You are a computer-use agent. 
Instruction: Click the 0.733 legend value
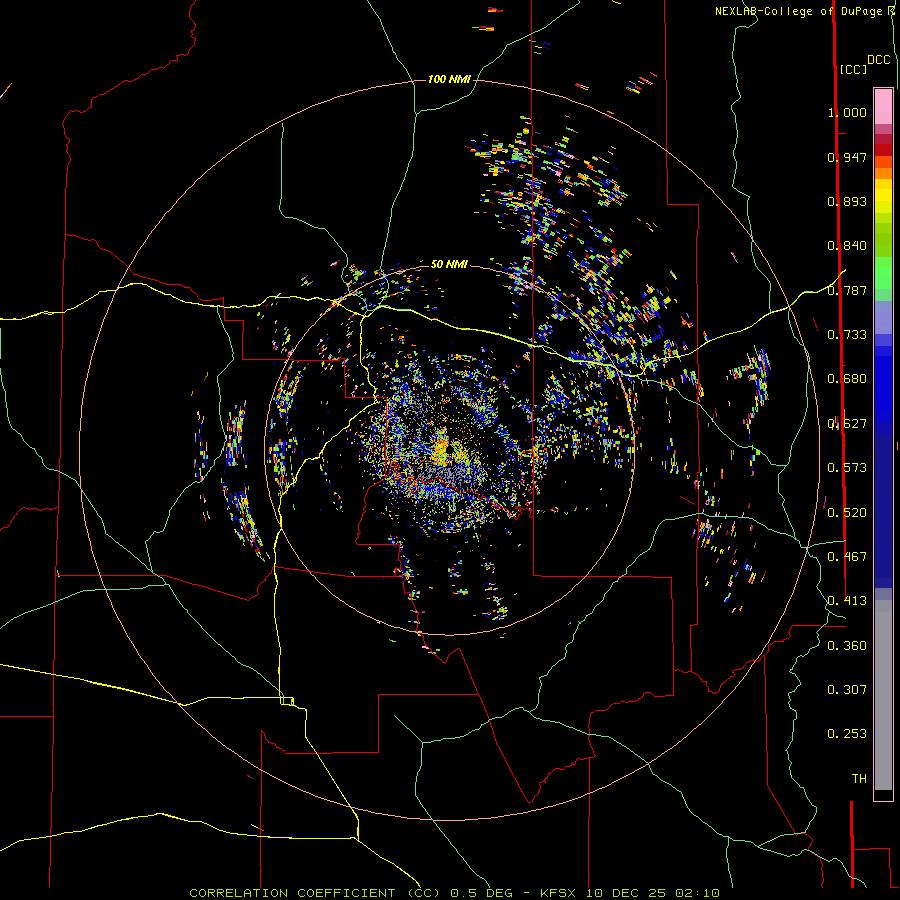tap(847, 335)
